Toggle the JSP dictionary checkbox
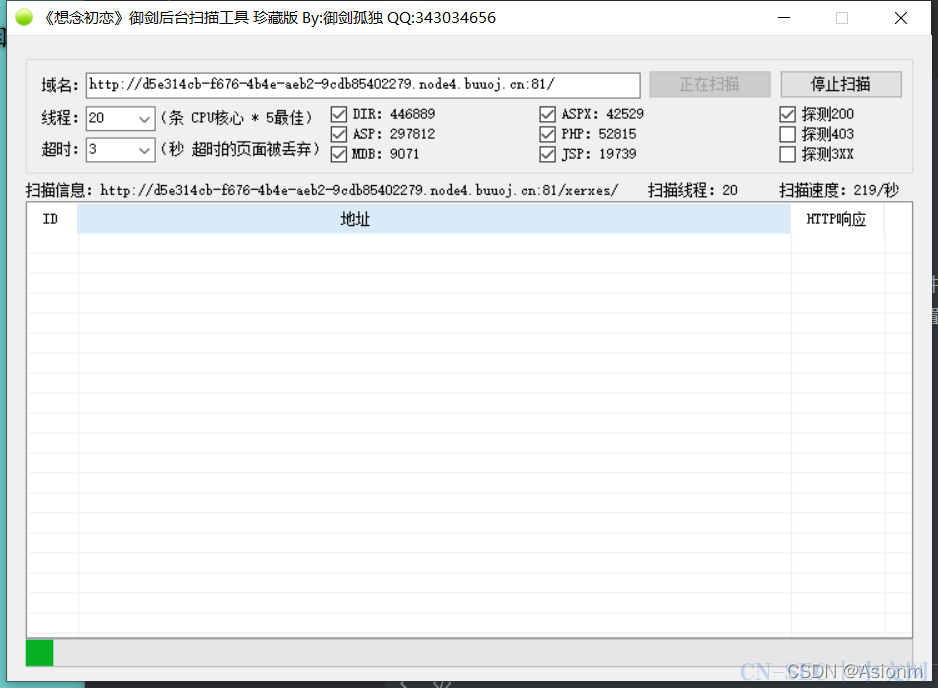This screenshot has height=688, width=938. click(547, 154)
